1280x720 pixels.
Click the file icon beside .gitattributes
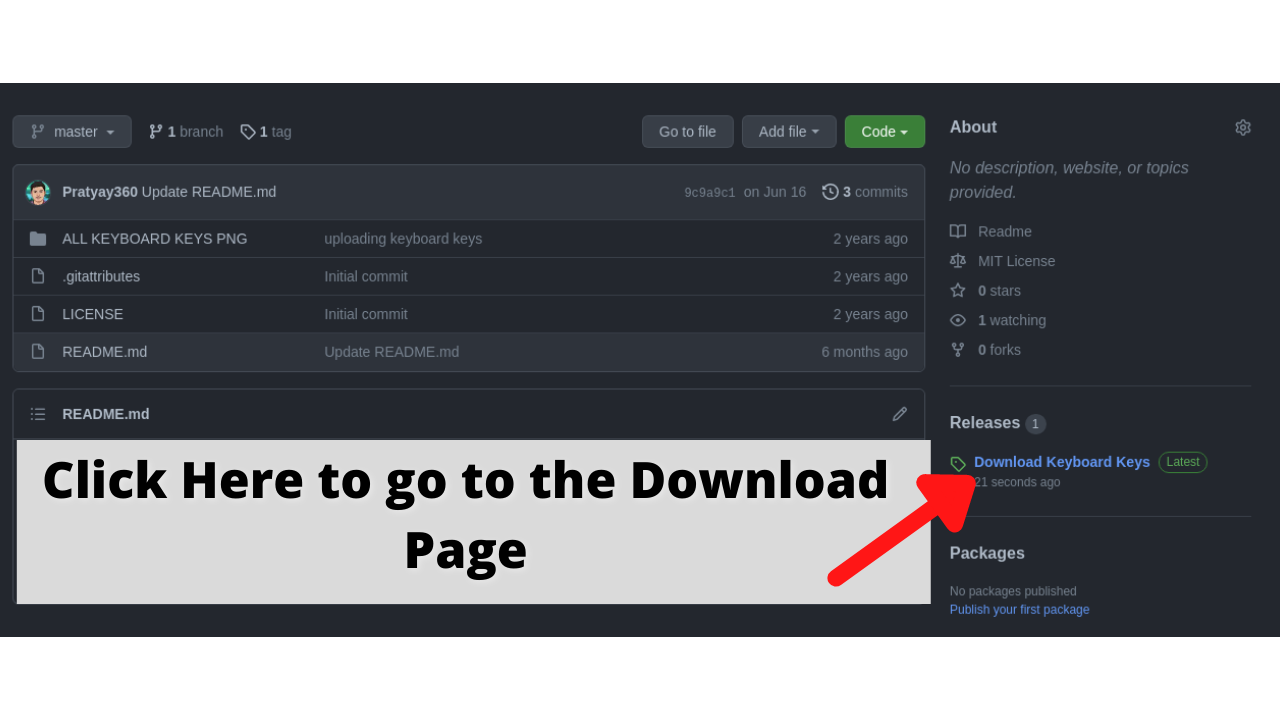click(x=38, y=276)
